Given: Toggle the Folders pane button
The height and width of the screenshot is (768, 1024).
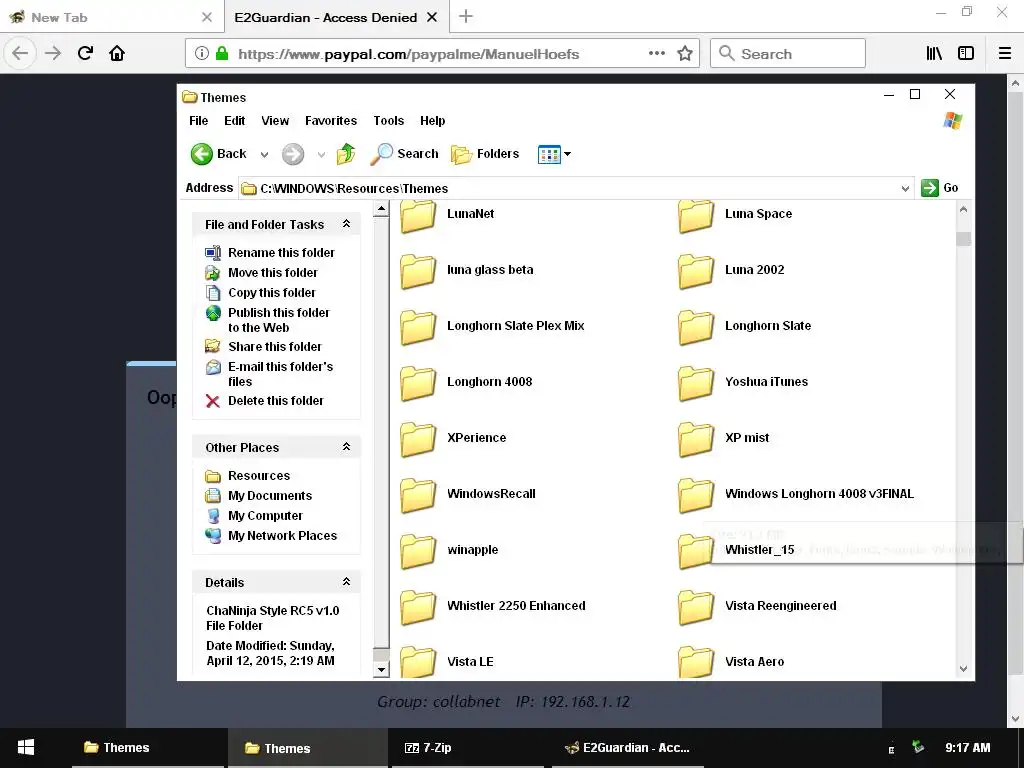Looking at the screenshot, I should tap(485, 154).
